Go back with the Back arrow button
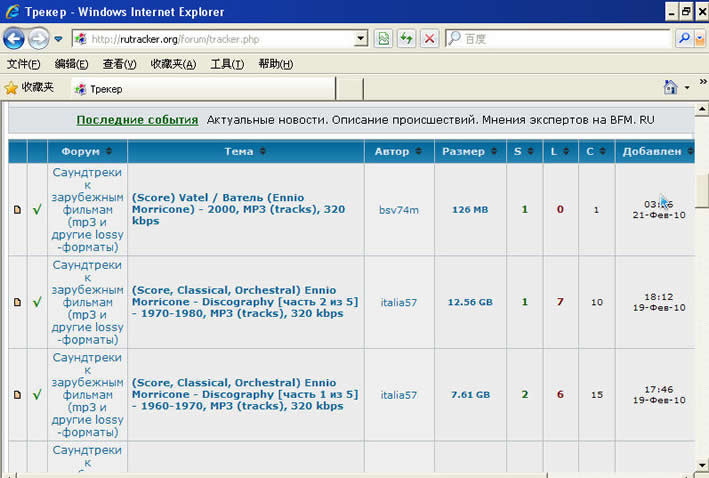Viewport: 709px width, 478px height. (x=14, y=39)
